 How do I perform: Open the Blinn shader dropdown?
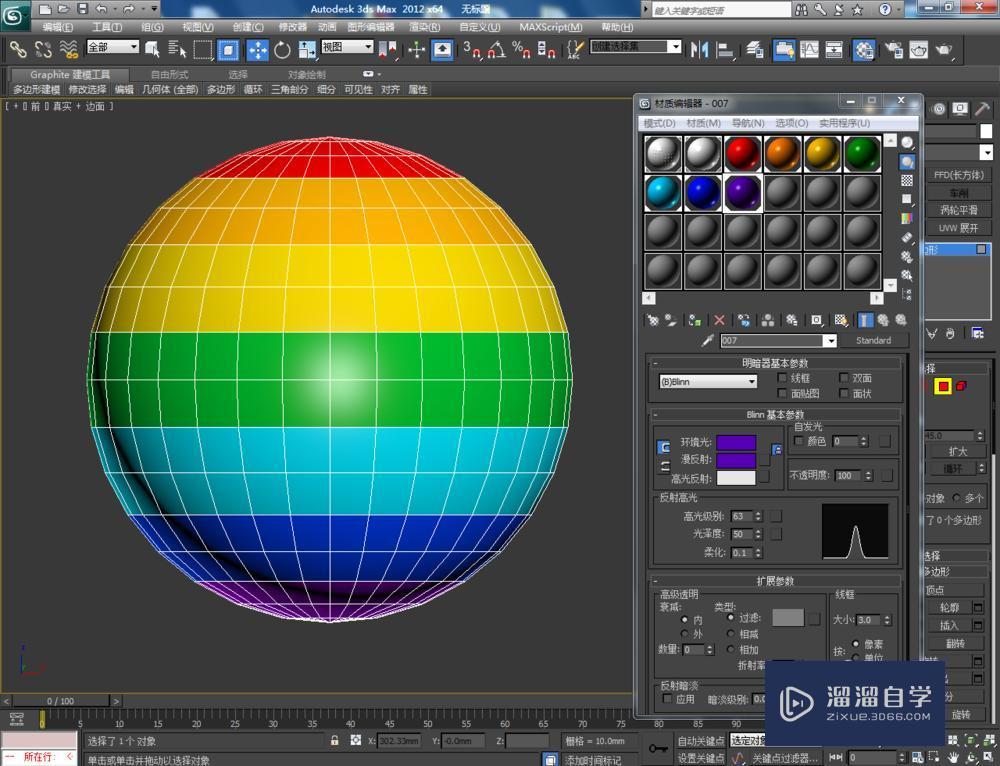coord(752,381)
